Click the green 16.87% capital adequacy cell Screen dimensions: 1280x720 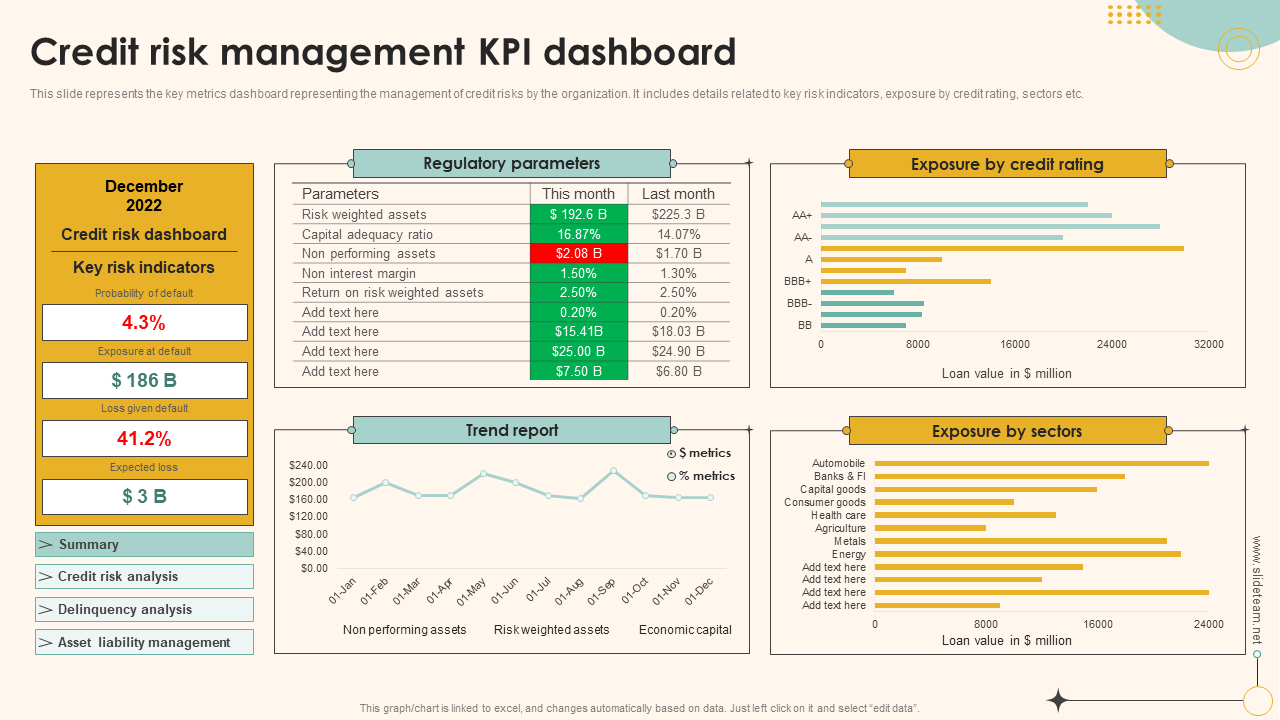pos(578,234)
